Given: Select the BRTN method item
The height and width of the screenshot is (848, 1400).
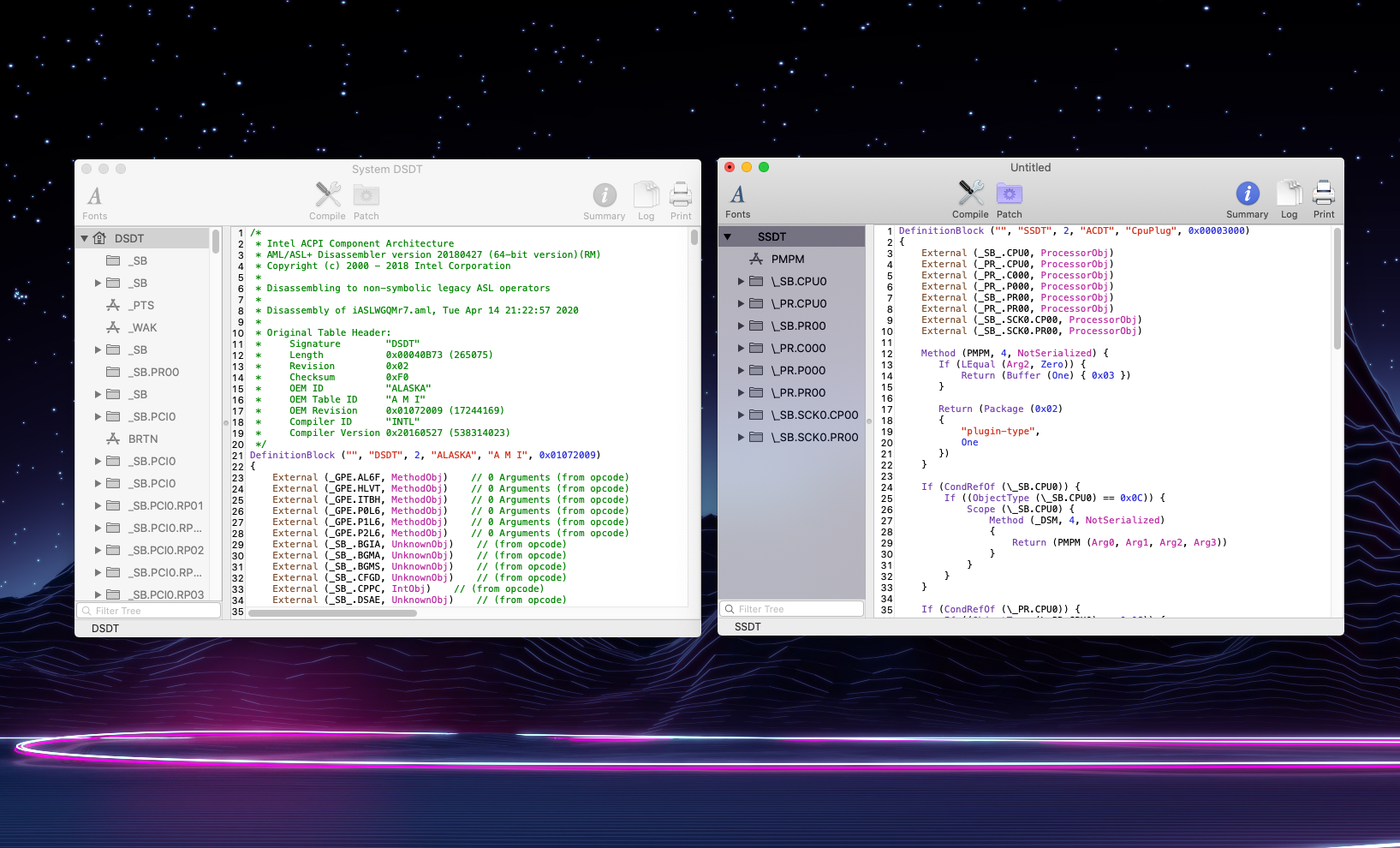Looking at the screenshot, I should point(143,439).
